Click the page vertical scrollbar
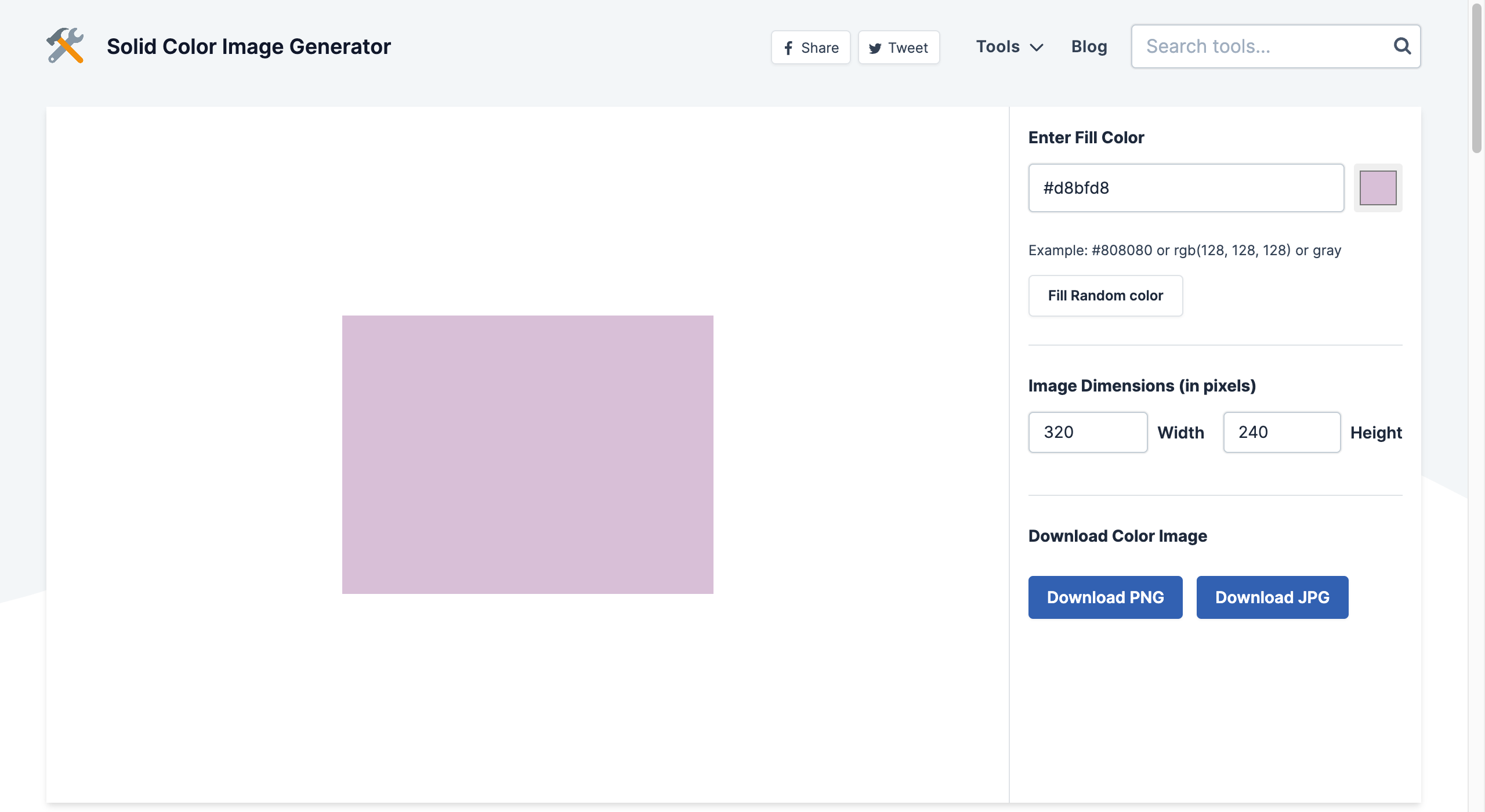 (x=1477, y=81)
